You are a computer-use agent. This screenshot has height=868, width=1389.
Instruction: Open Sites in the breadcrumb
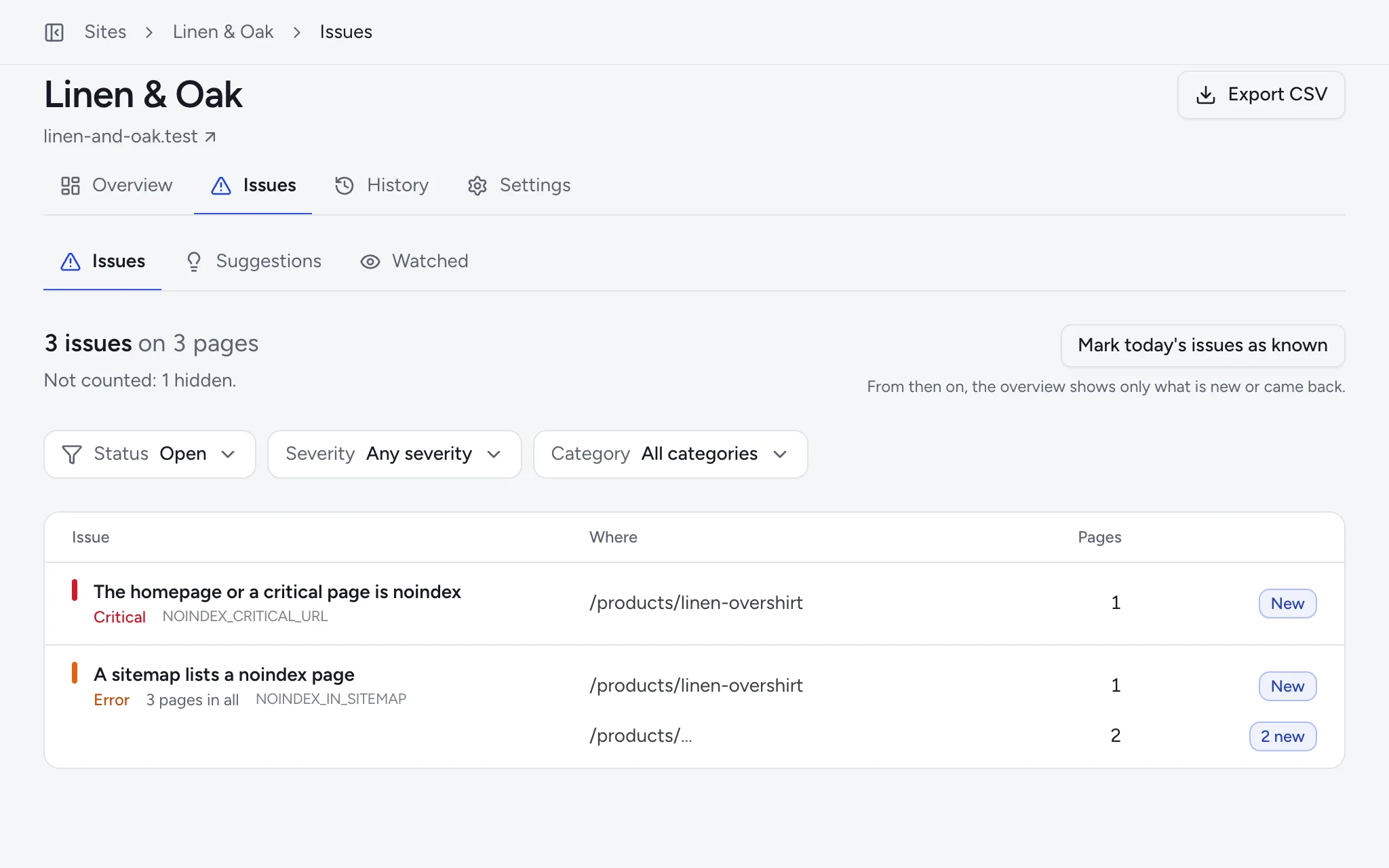coord(105,32)
